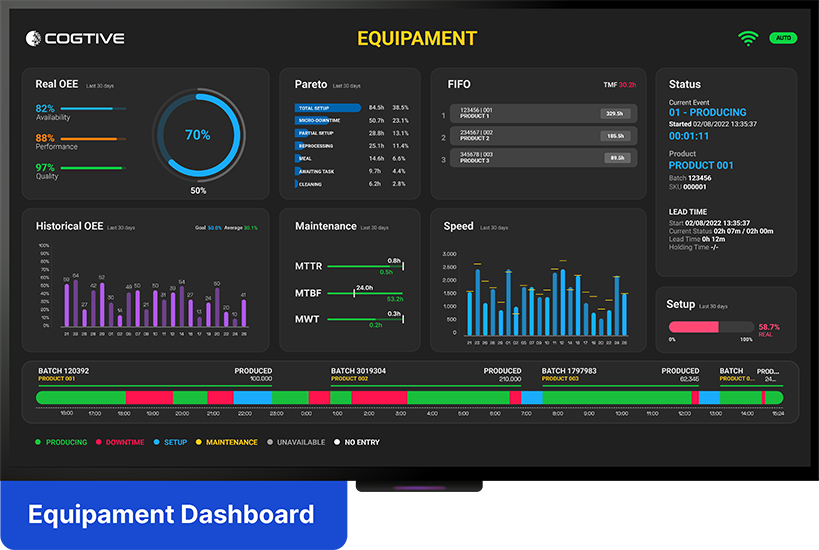
Task: Select the blue SETUP legend dot
Action: [x=157, y=442]
